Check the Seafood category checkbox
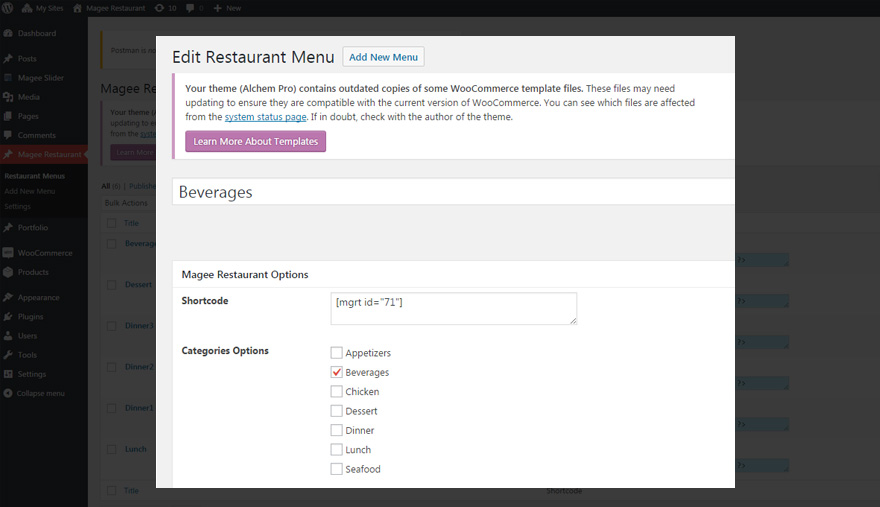 click(x=336, y=469)
